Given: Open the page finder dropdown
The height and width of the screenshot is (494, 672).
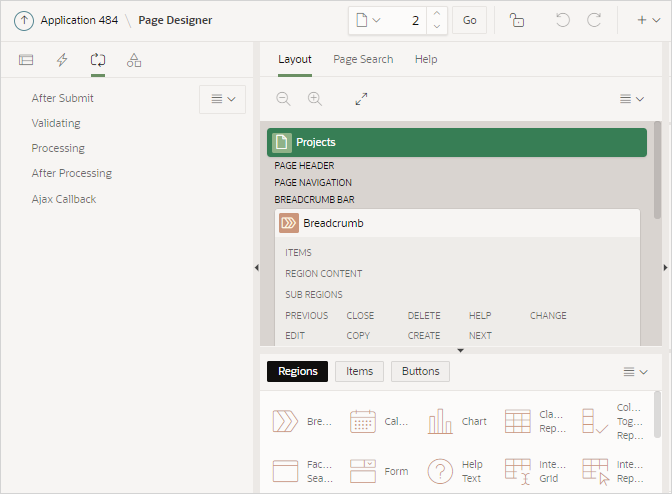Looking at the screenshot, I should click(369, 20).
